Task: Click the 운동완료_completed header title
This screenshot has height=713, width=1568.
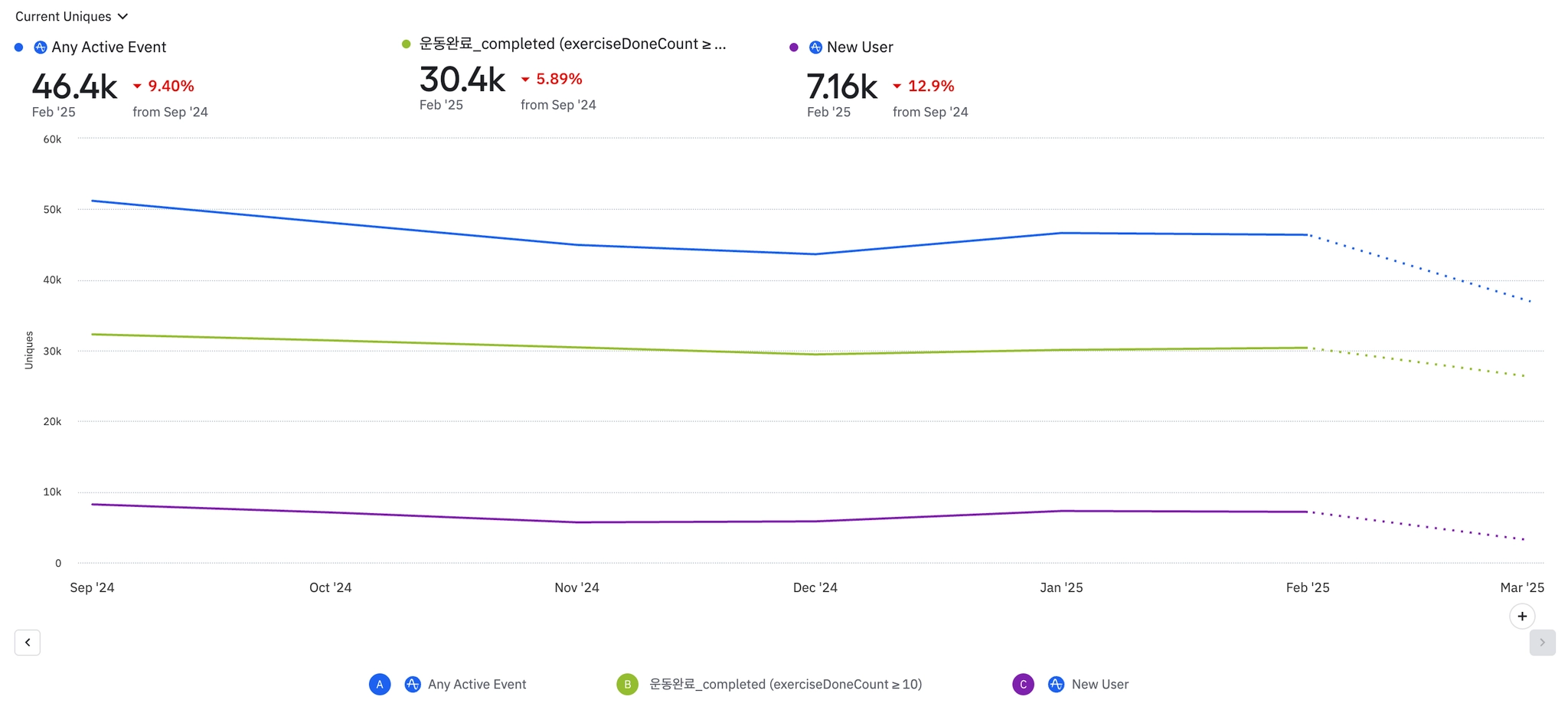Action: (x=573, y=44)
